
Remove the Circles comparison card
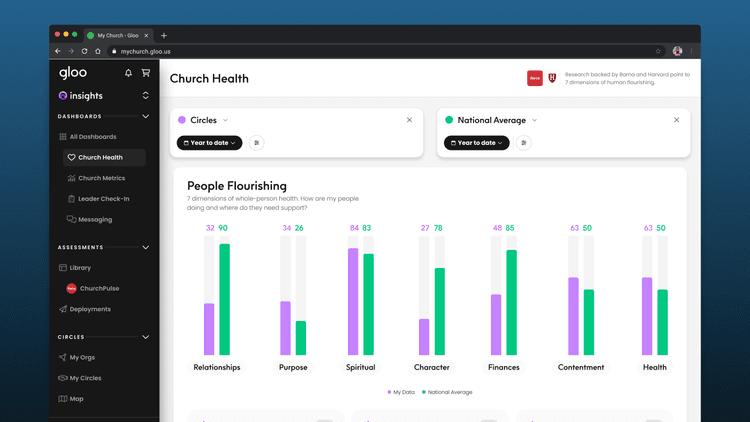tap(409, 120)
